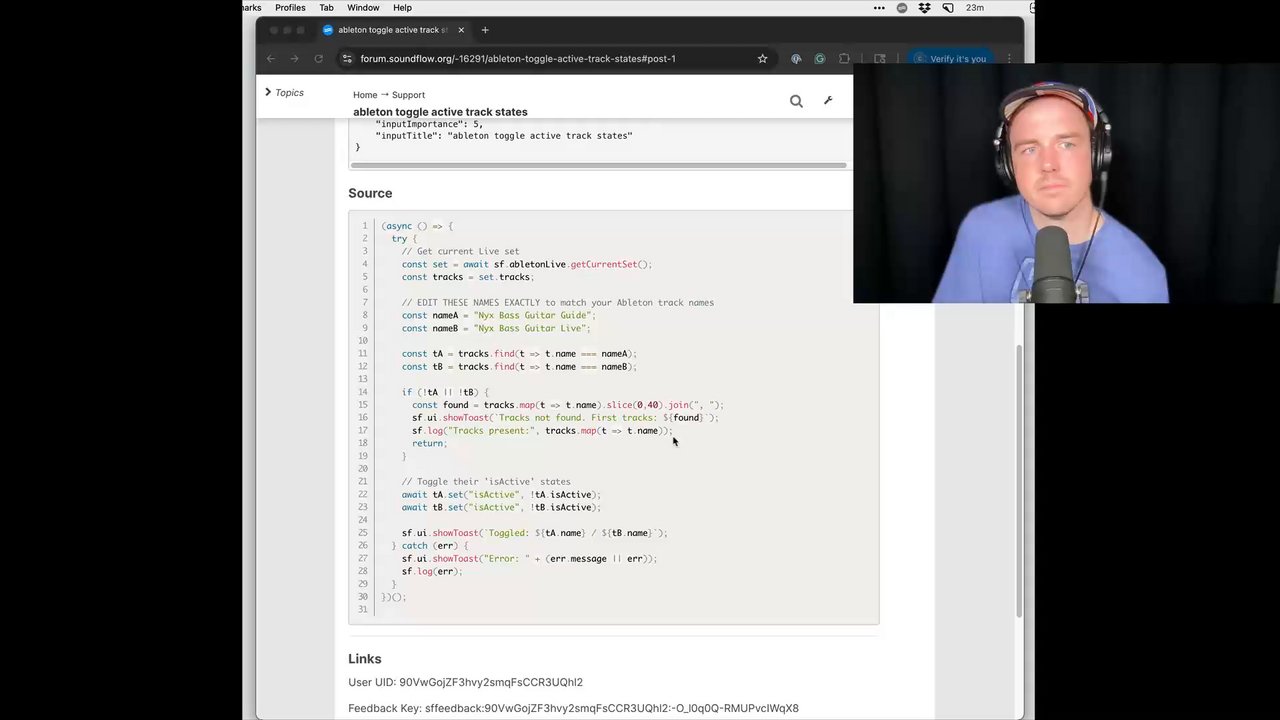
Task: Click the "inputTitle" JSON line
Action: click(504, 135)
